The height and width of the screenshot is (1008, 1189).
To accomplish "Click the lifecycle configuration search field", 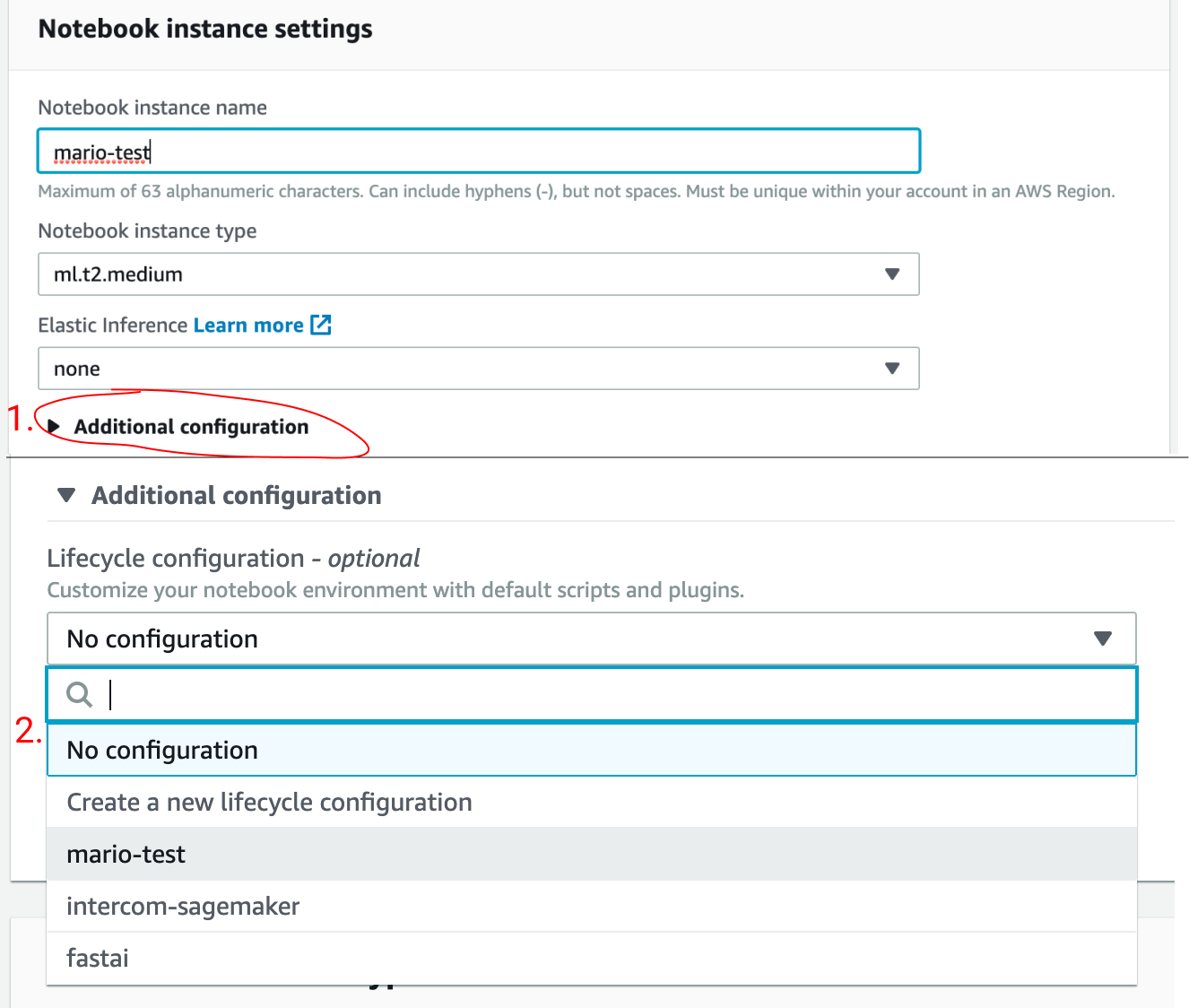I will pyautogui.click(x=610, y=695).
